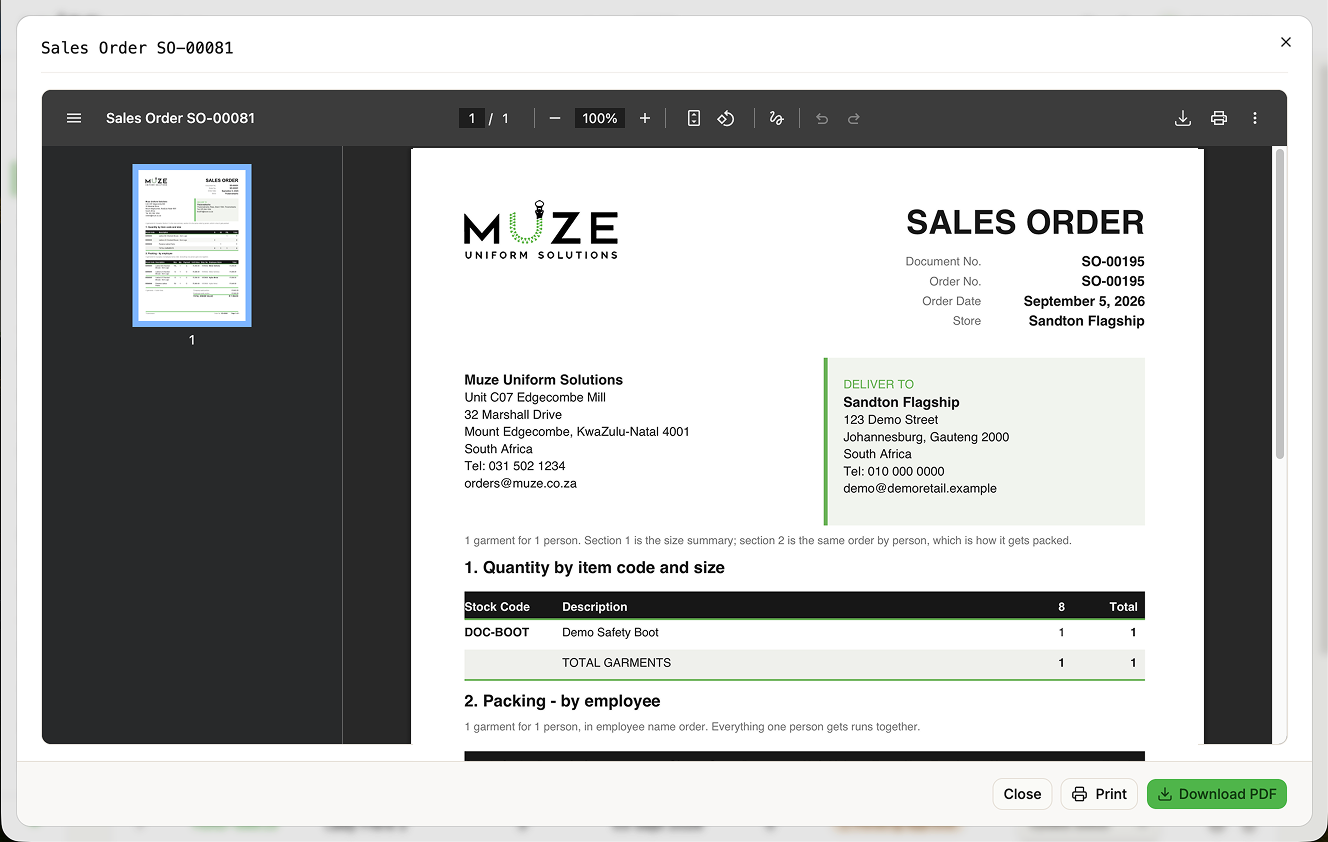Click the Tel: 031 502 1234 line
Viewport: 1328px width, 842px height.
(515, 466)
